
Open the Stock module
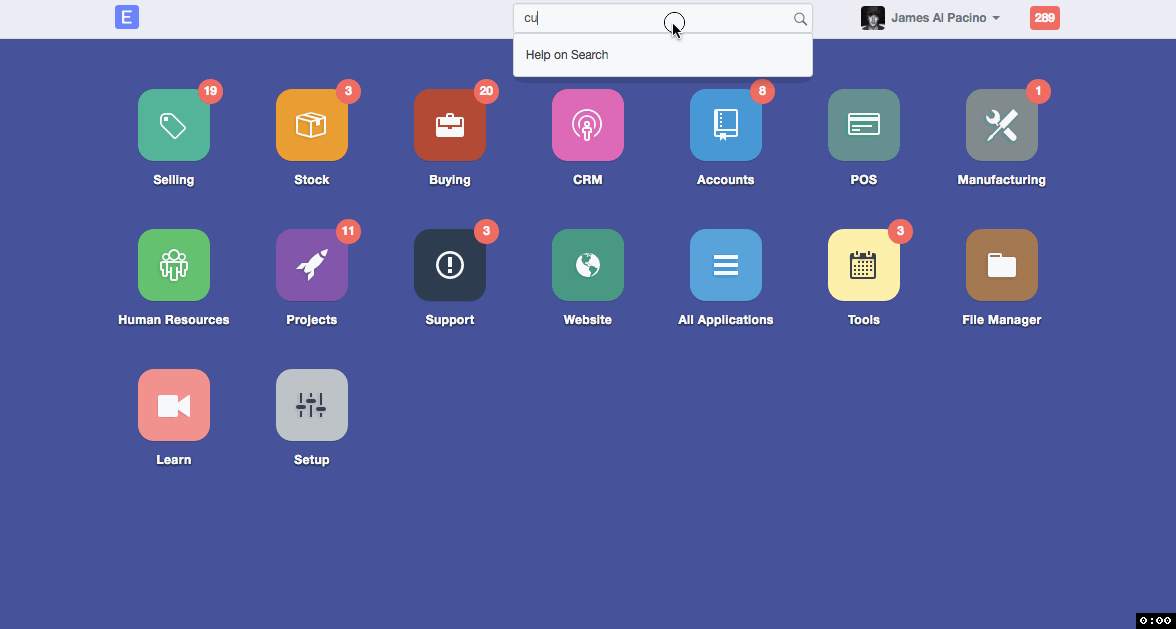(312, 126)
